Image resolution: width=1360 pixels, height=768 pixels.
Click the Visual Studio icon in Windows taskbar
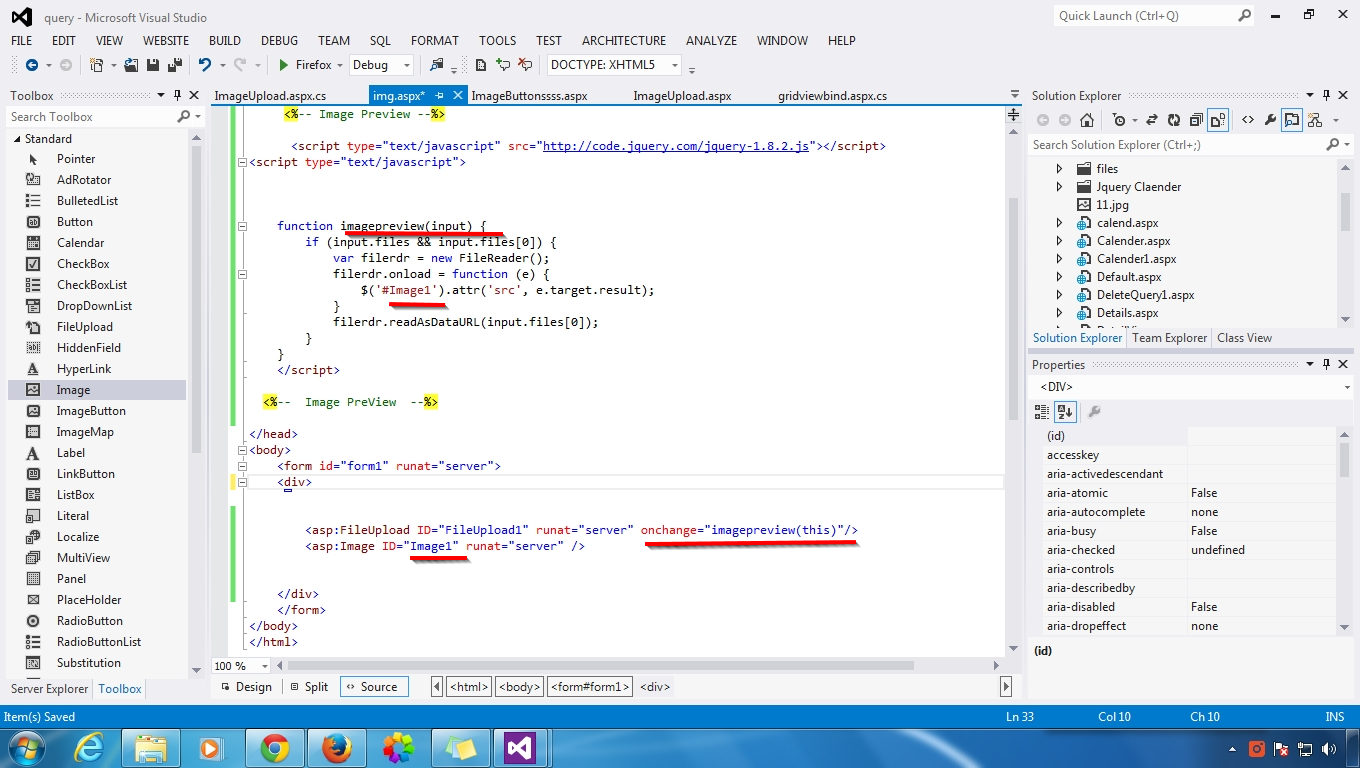pos(520,748)
